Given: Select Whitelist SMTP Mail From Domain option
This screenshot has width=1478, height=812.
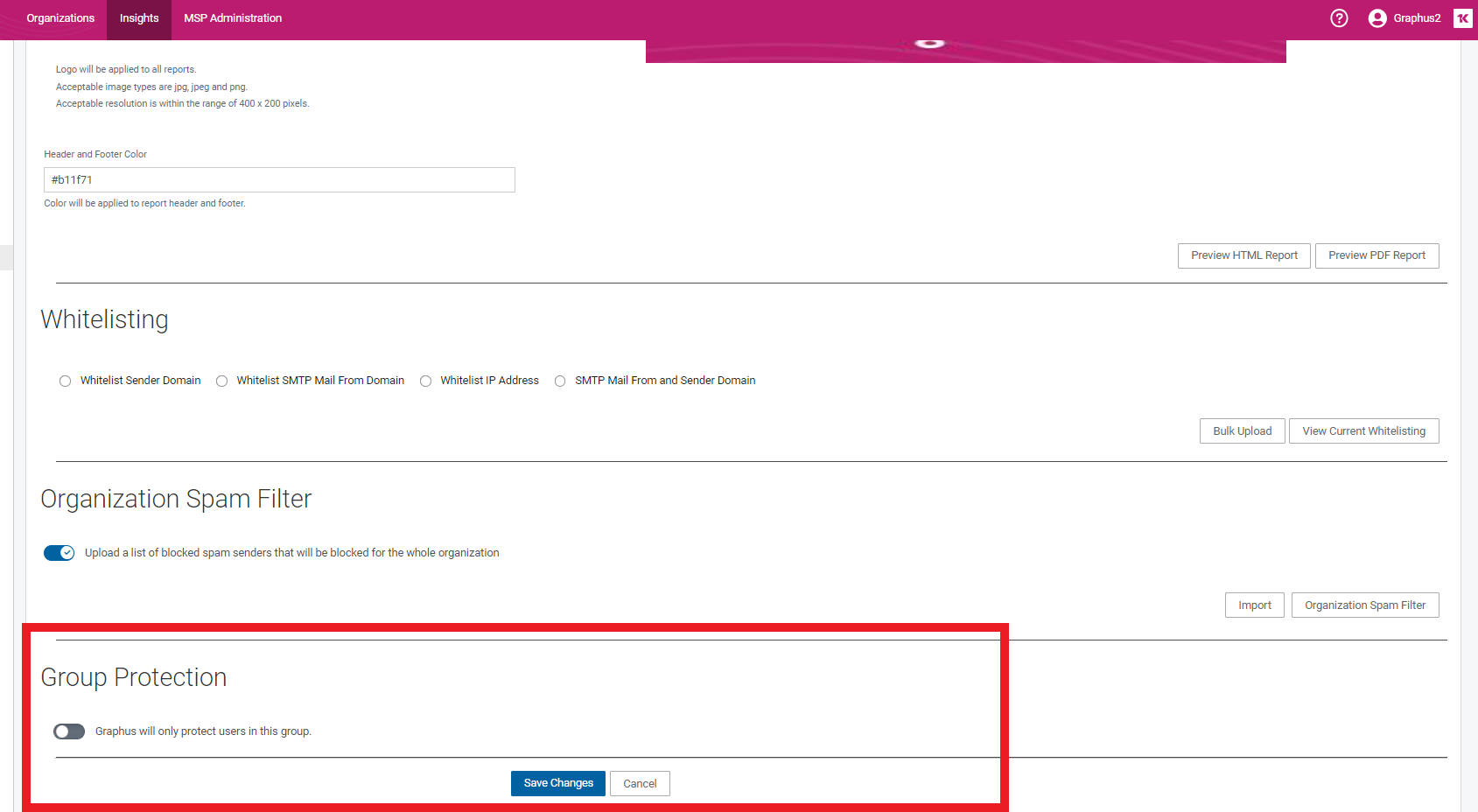Looking at the screenshot, I should click(x=222, y=381).
